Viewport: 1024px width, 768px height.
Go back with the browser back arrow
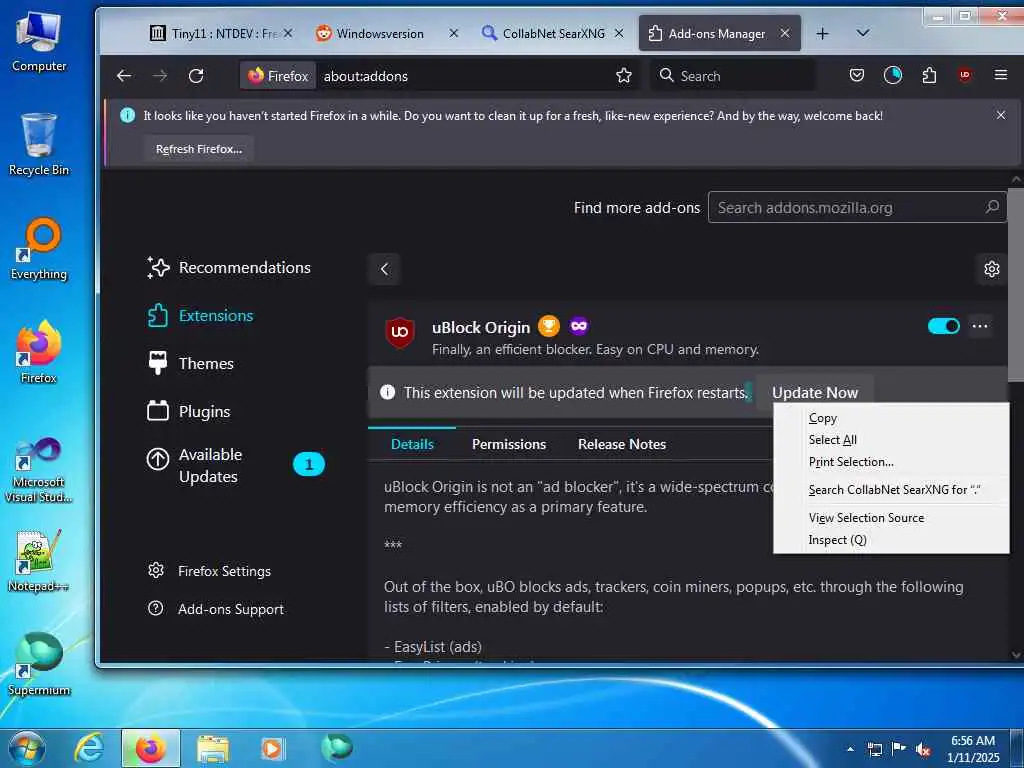124,76
